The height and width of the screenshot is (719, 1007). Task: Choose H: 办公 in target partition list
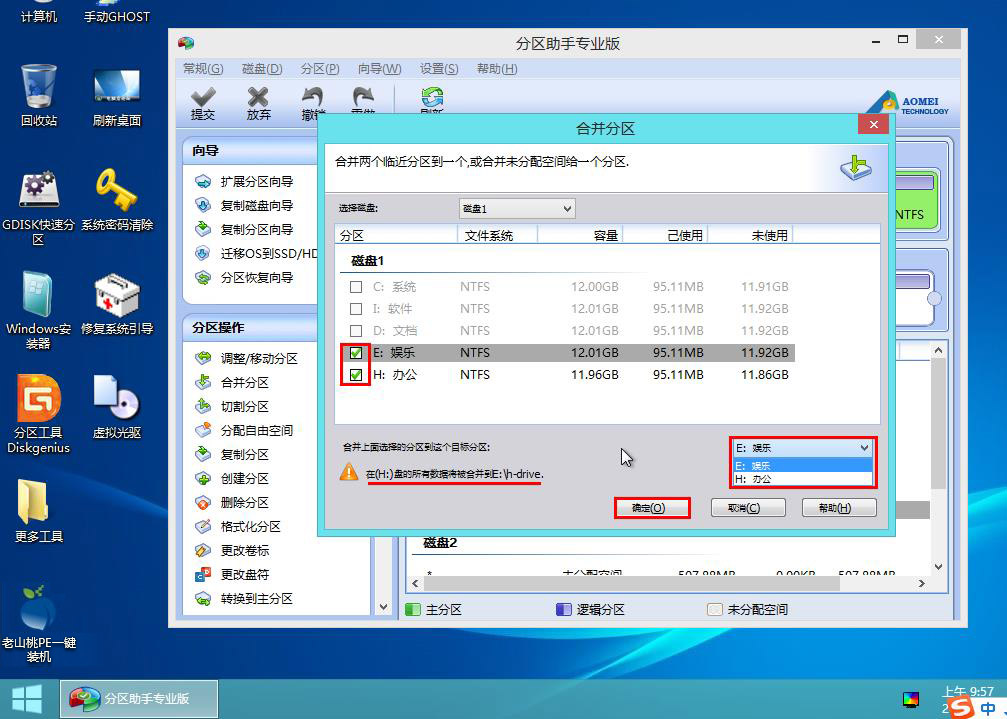coord(803,479)
